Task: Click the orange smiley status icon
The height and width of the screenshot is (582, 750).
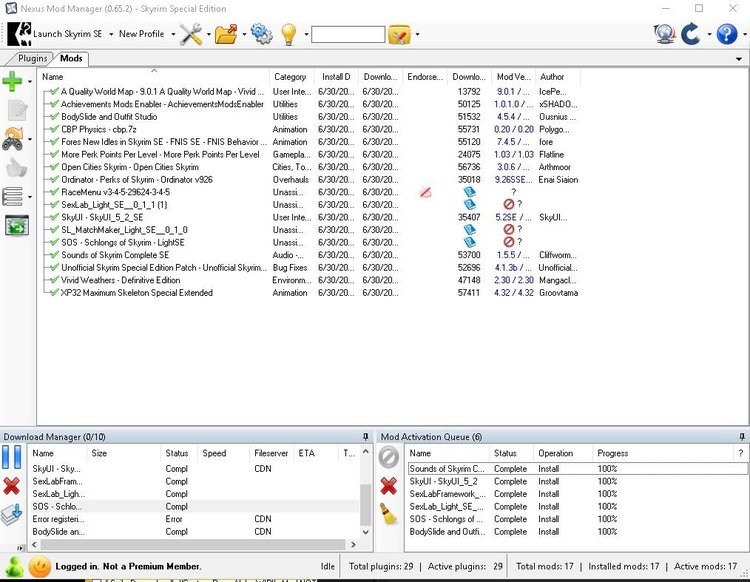Action: pyautogui.click(x=40, y=567)
